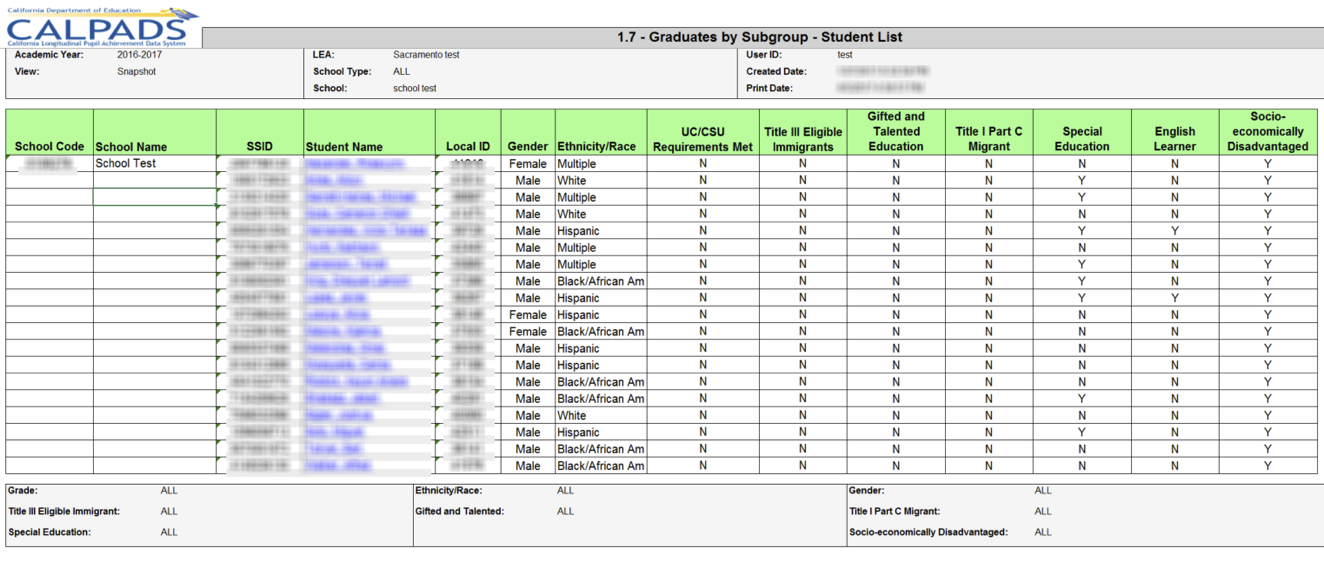Screen dimensions: 1324x562
Task: Click the CALPADS logo
Action: 100,27
